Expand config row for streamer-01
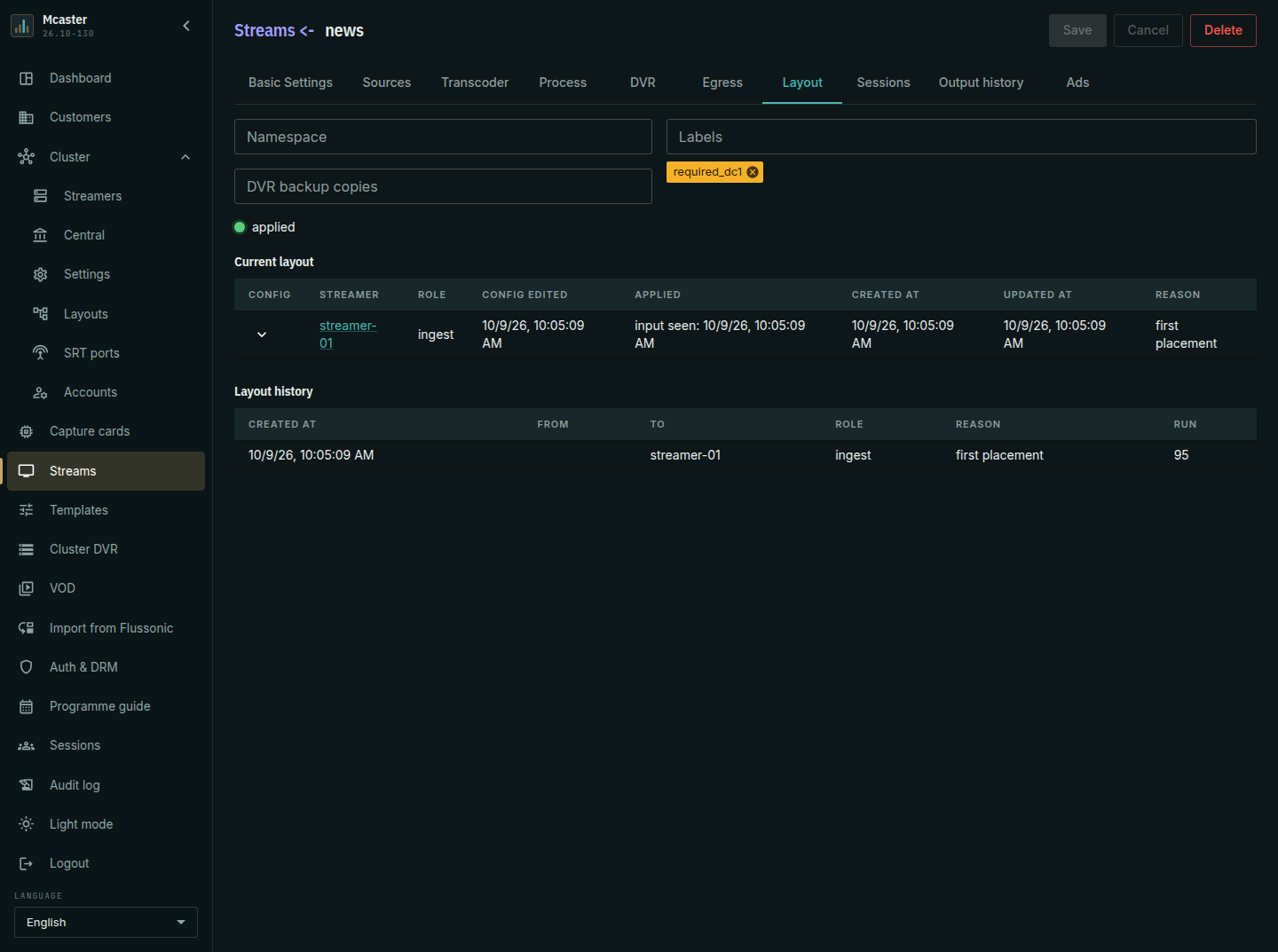The width and height of the screenshot is (1278, 952). (x=262, y=334)
